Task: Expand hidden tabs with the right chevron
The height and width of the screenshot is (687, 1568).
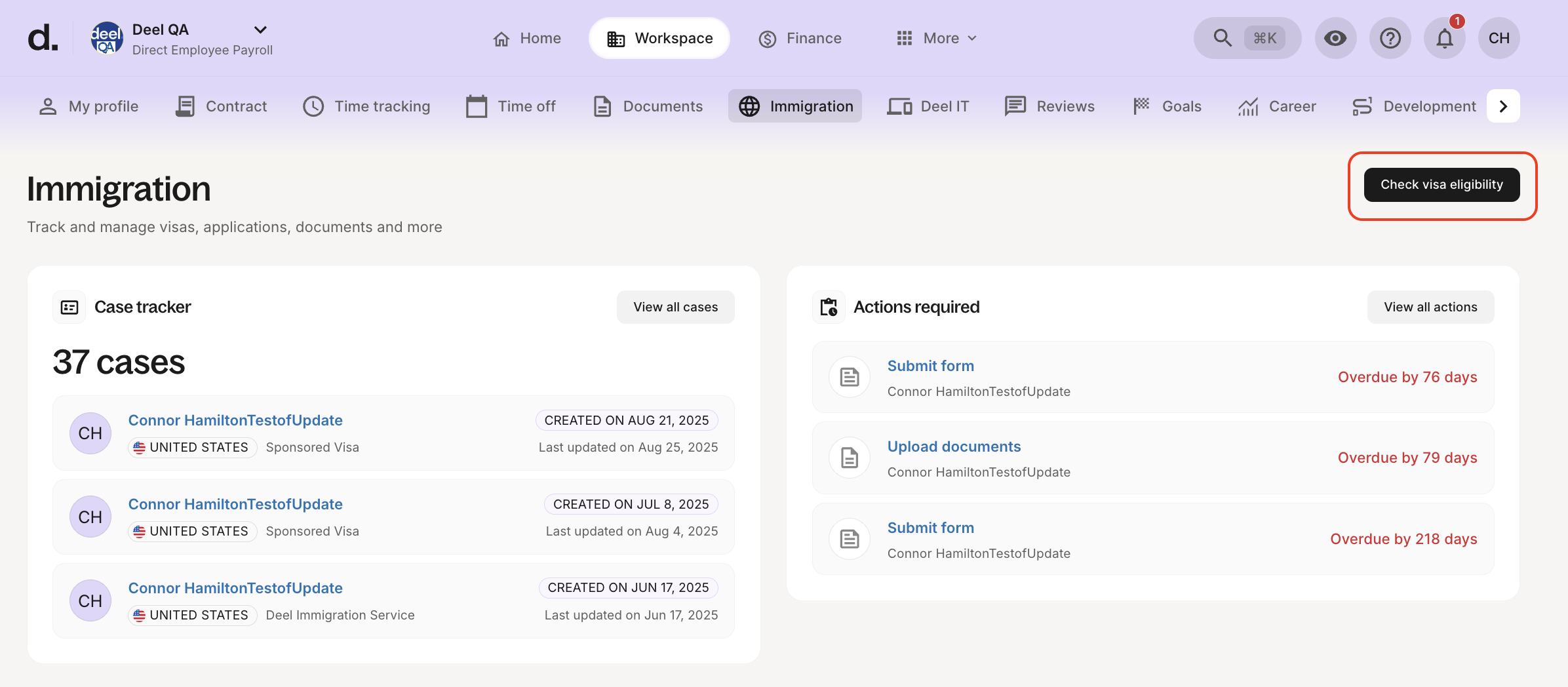Action: (1503, 106)
